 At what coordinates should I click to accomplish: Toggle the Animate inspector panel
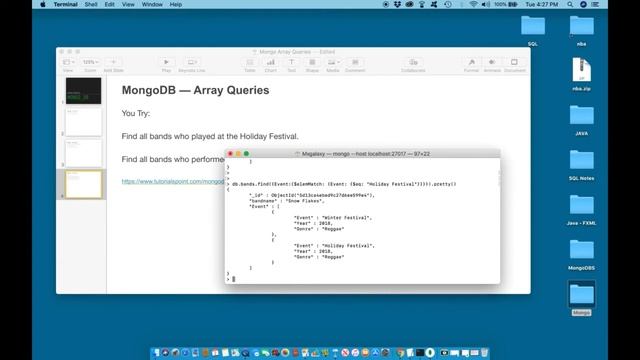(x=492, y=62)
